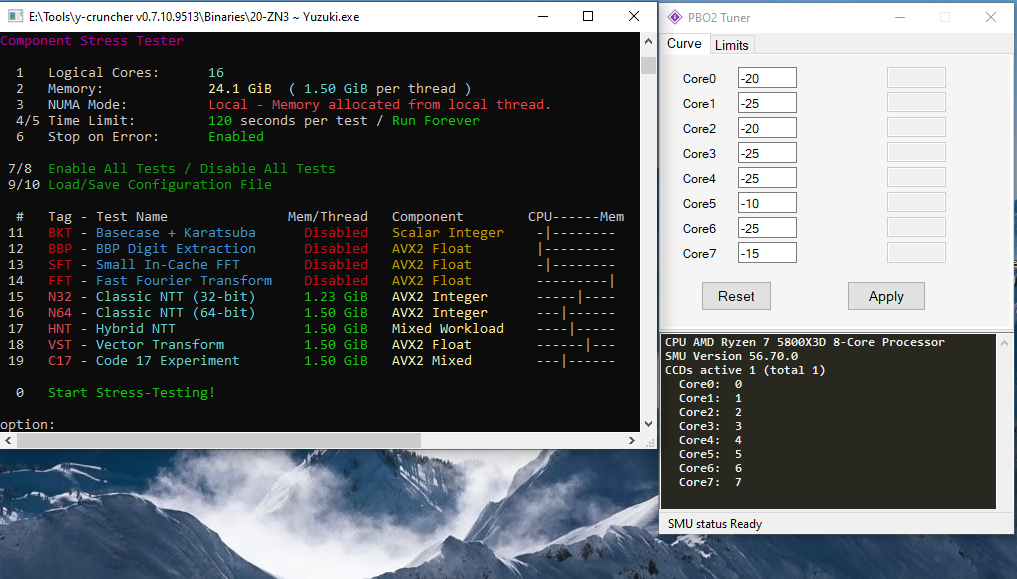This screenshot has height=579, width=1017.
Task: Click the disabled box beside Core7
Action: coord(916,253)
